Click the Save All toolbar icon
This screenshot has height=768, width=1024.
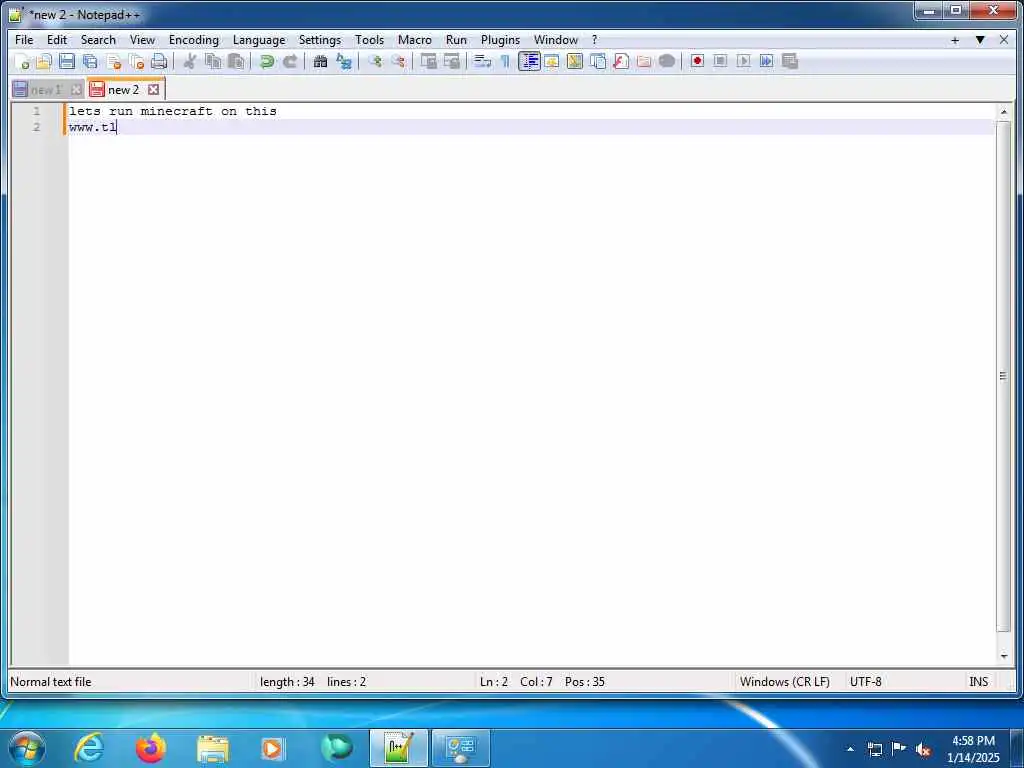[x=90, y=61]
